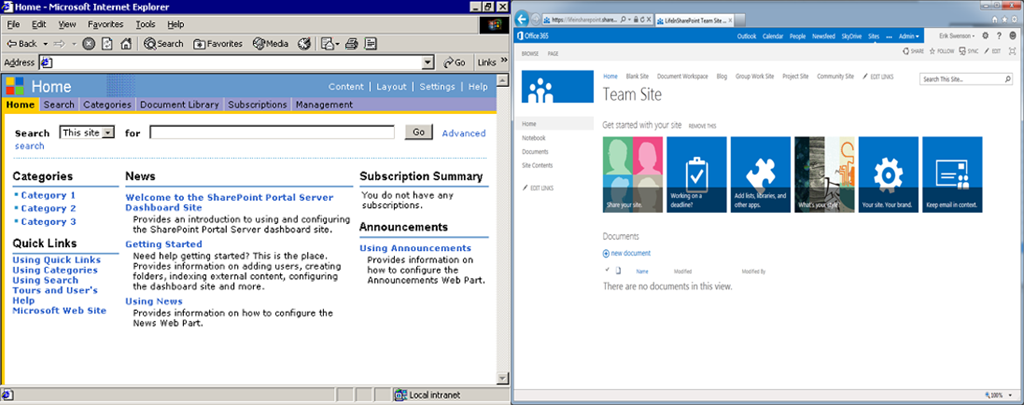Click REMOVE THIS next to Get started
1024x405 pixels.
[702, 125]
